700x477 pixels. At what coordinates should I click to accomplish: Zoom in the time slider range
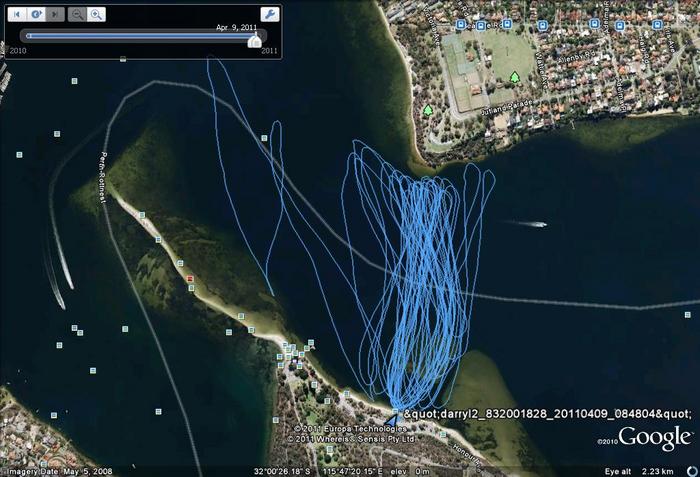[x=96, y=15]
